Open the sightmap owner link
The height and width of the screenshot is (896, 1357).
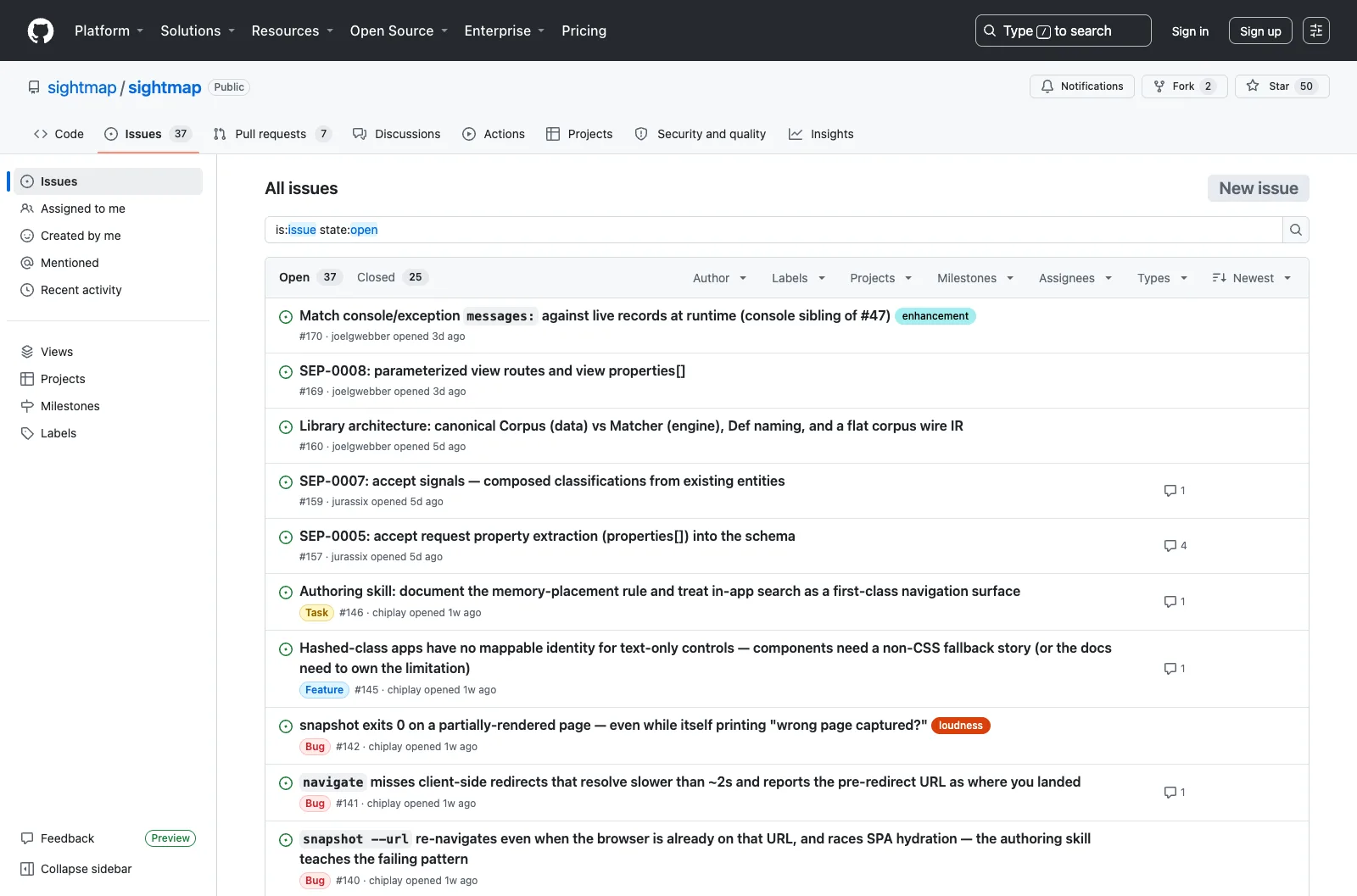(81, 87)
